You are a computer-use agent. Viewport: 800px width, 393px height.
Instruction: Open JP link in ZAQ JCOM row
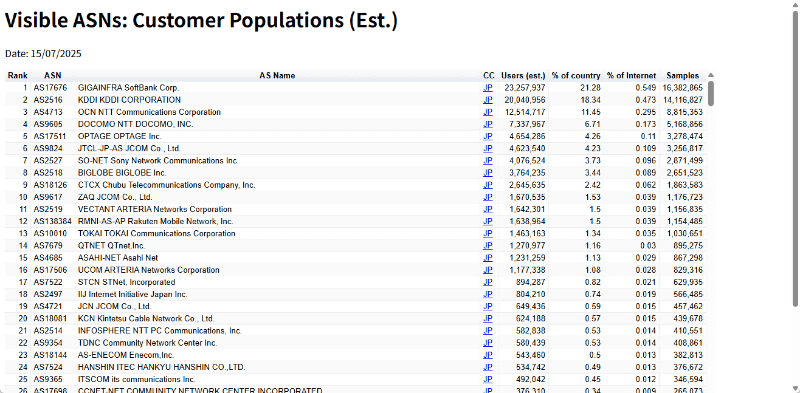click(488, 197)
